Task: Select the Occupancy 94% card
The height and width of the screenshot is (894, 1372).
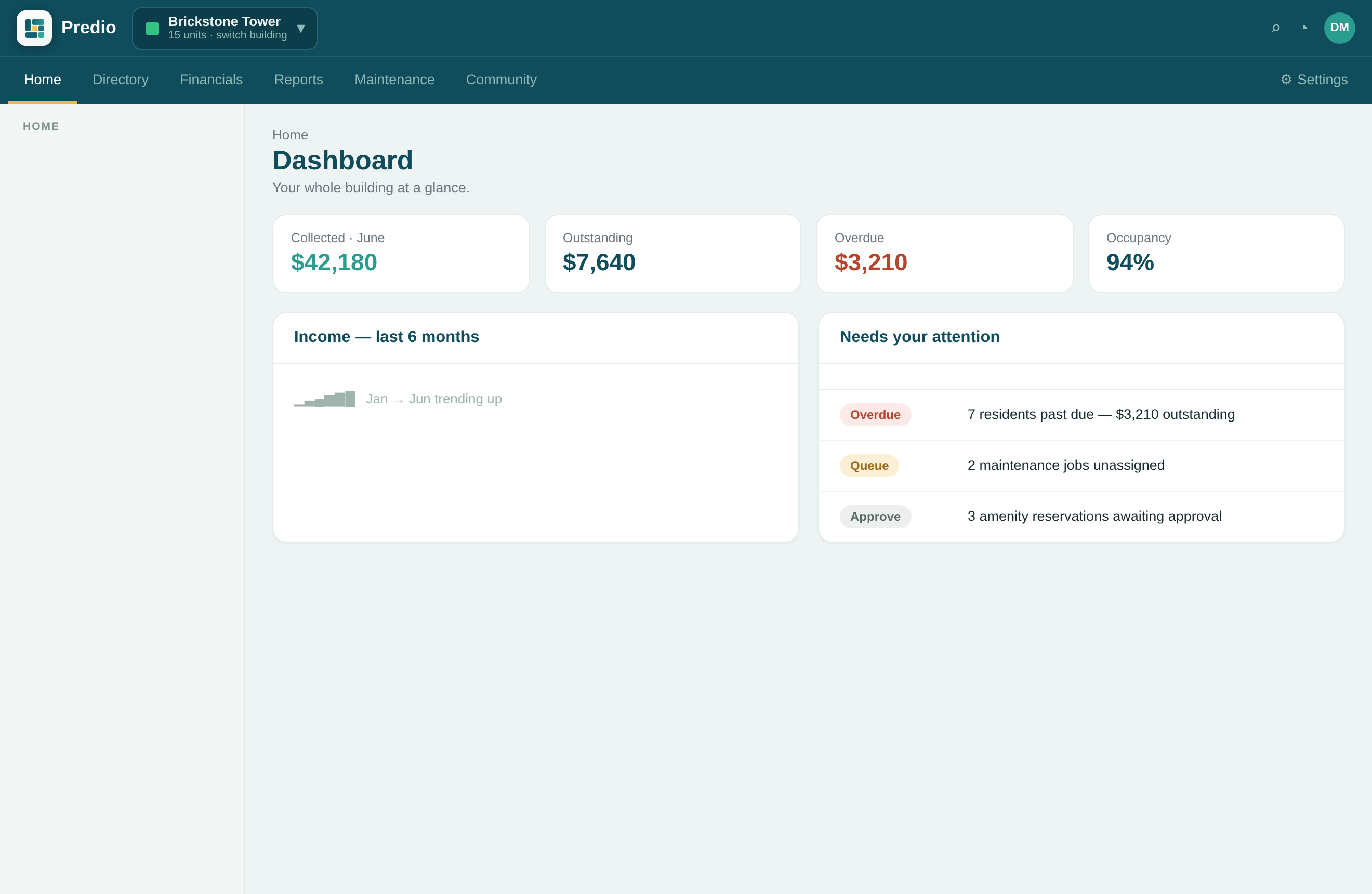Action: pos(1217,254)
